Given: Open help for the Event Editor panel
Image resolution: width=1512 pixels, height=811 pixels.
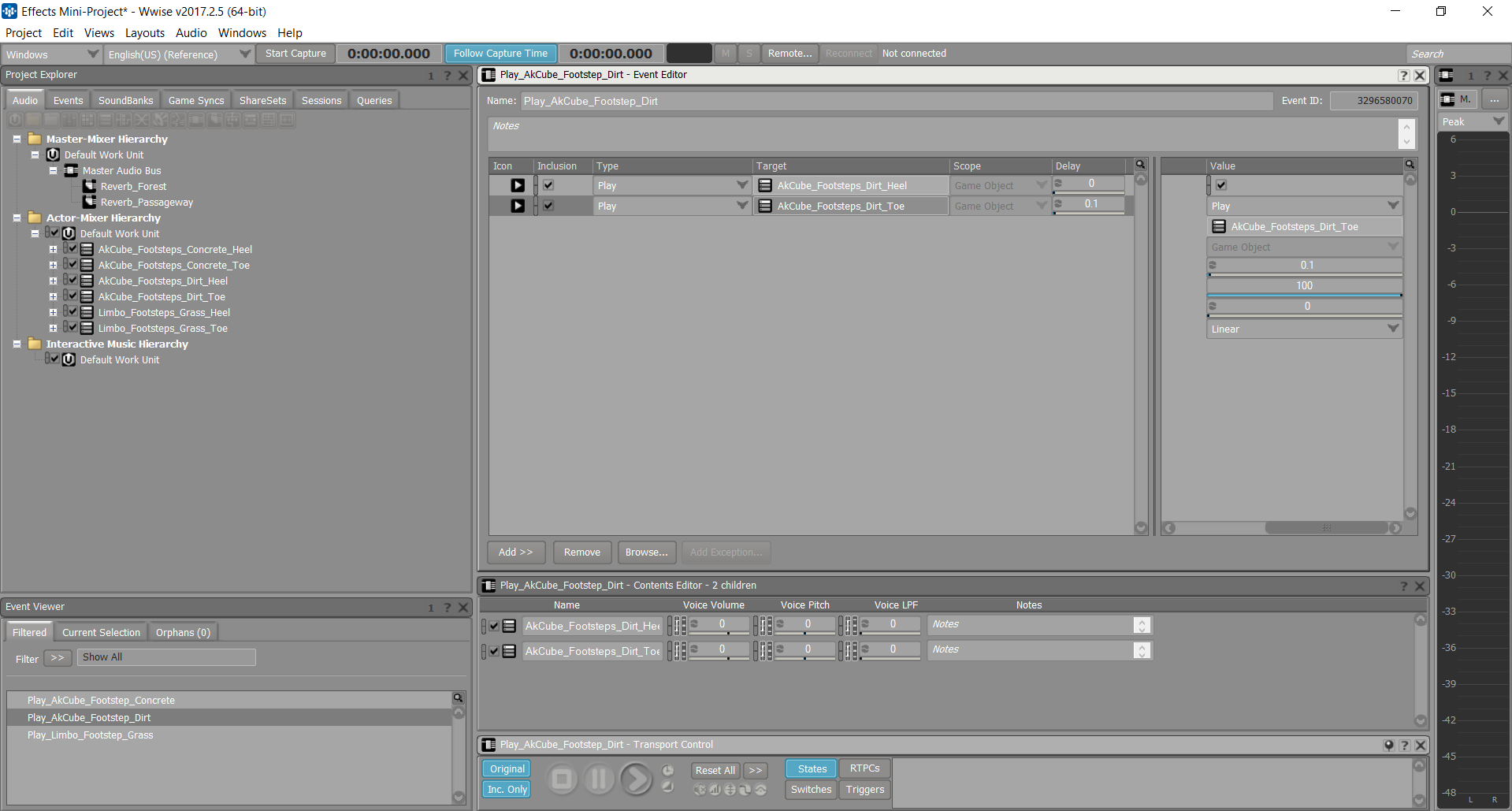Looking at the screenshot, I should [1404, 75].
